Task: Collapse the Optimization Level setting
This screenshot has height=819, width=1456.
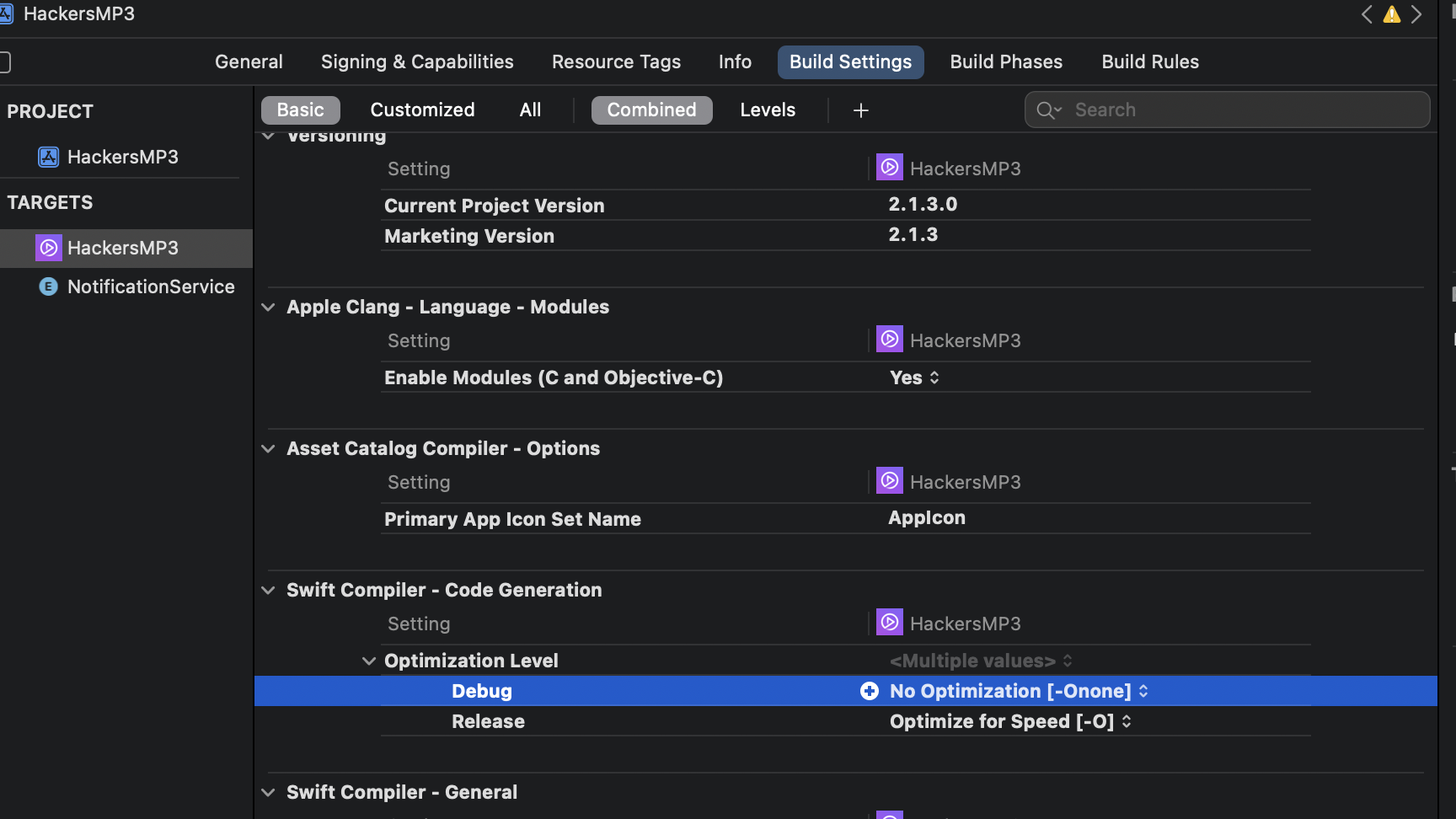Action: click(368, 661)
